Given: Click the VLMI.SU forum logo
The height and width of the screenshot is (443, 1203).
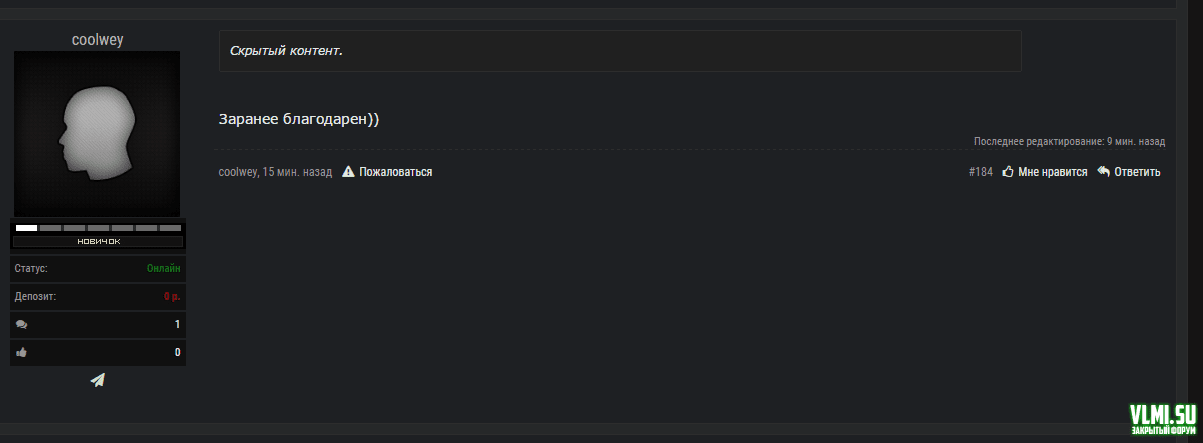Looking at the screenshot, I should (1162, 419).
